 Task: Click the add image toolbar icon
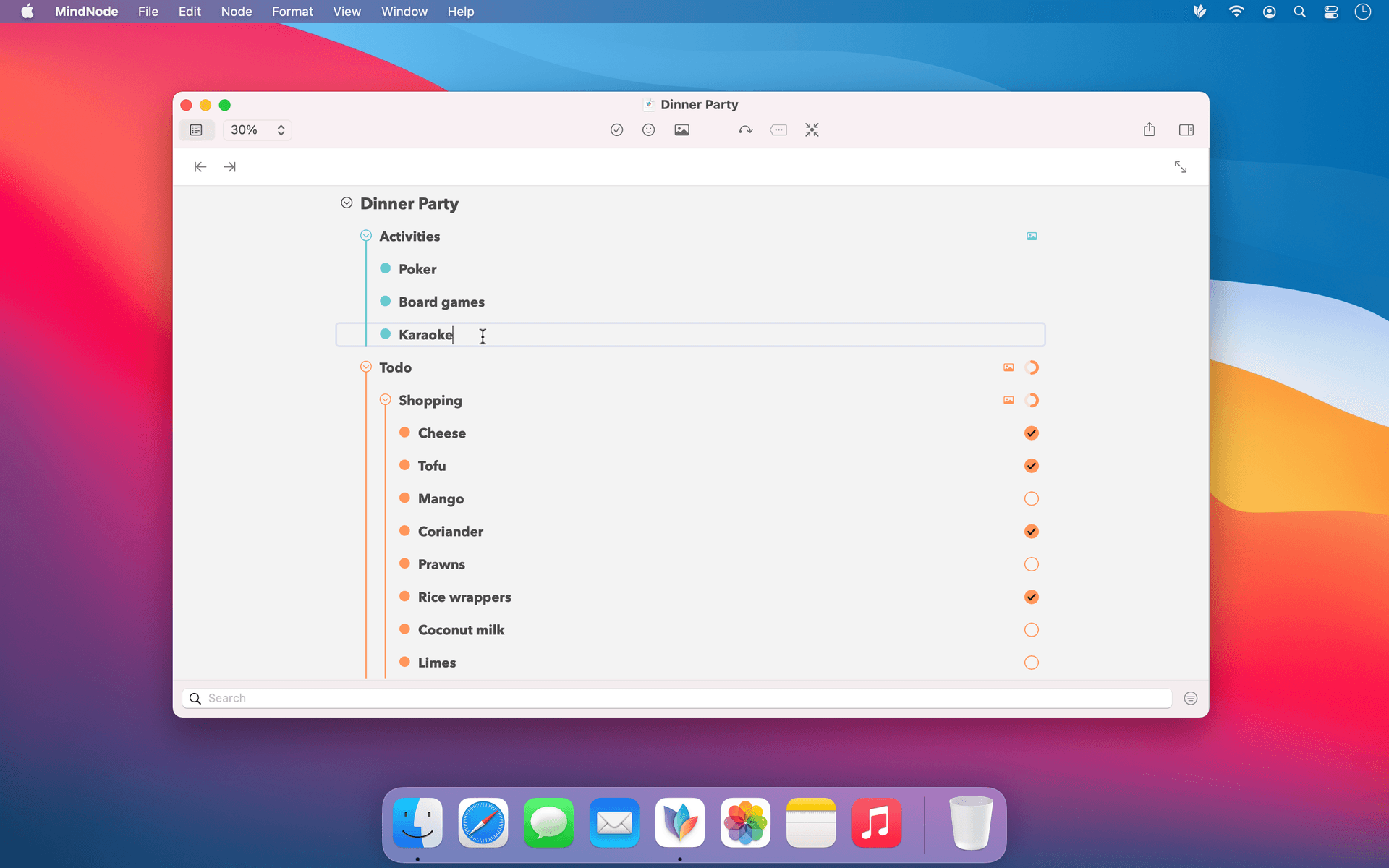pos(681,129)
